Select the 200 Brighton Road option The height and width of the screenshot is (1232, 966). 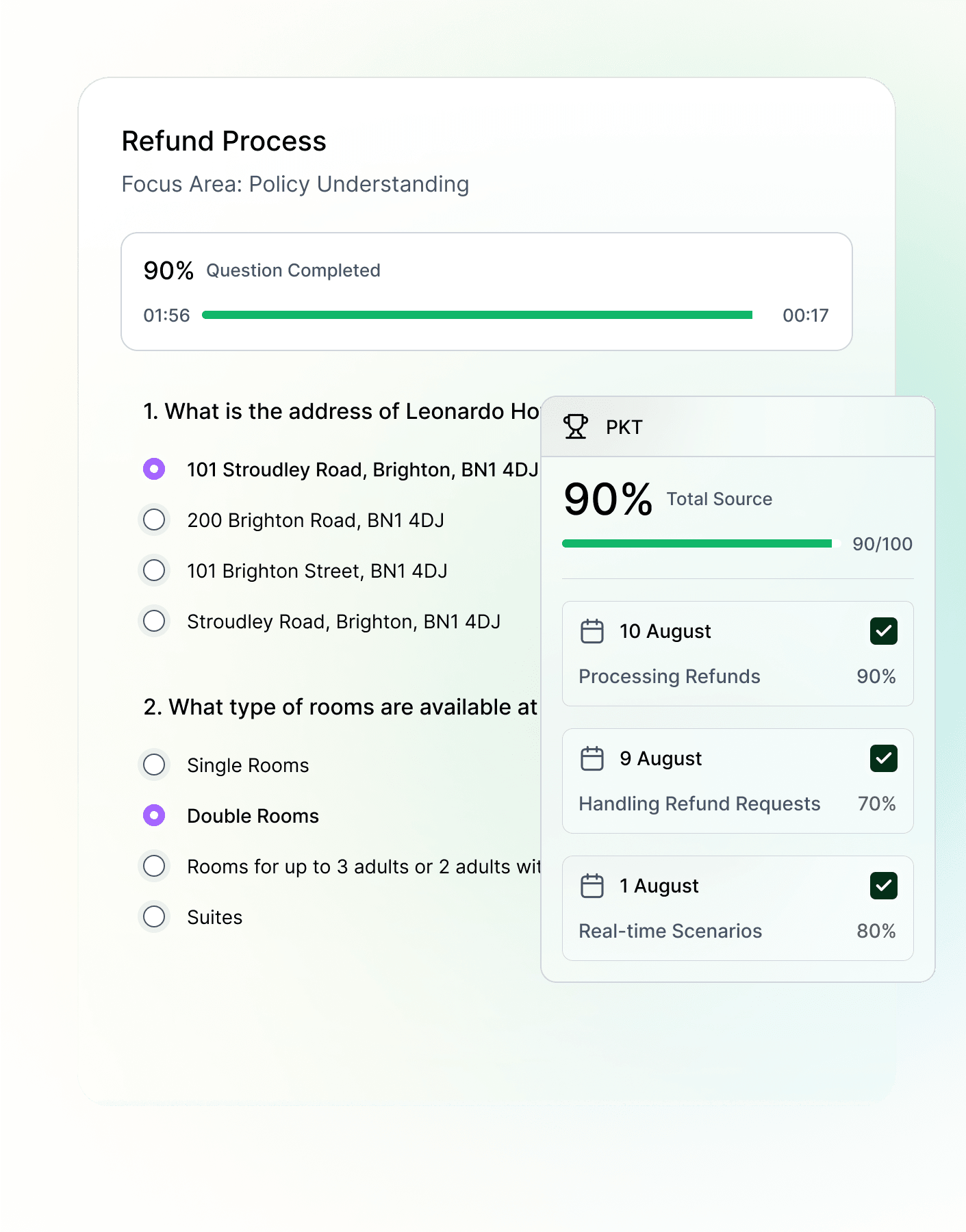click(x=154, y=519)
